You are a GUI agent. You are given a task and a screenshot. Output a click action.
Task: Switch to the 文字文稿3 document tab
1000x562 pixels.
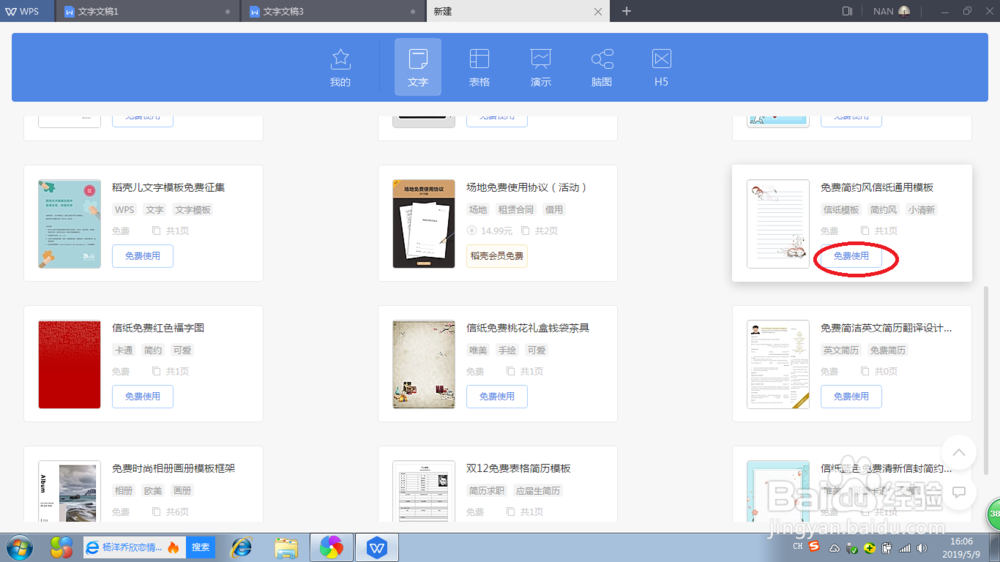tap(332, 11)
